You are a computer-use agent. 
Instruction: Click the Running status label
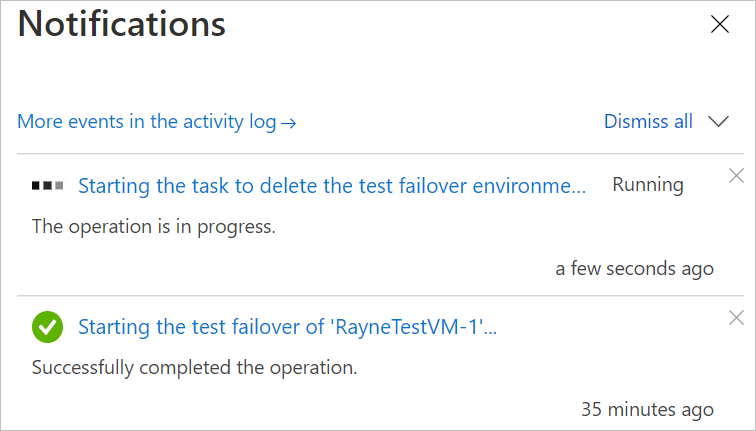(648, 185)
